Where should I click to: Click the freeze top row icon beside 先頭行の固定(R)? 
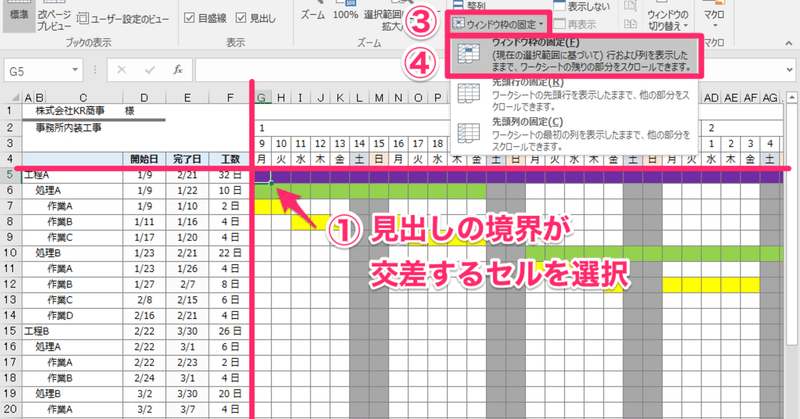coord(468,94)
